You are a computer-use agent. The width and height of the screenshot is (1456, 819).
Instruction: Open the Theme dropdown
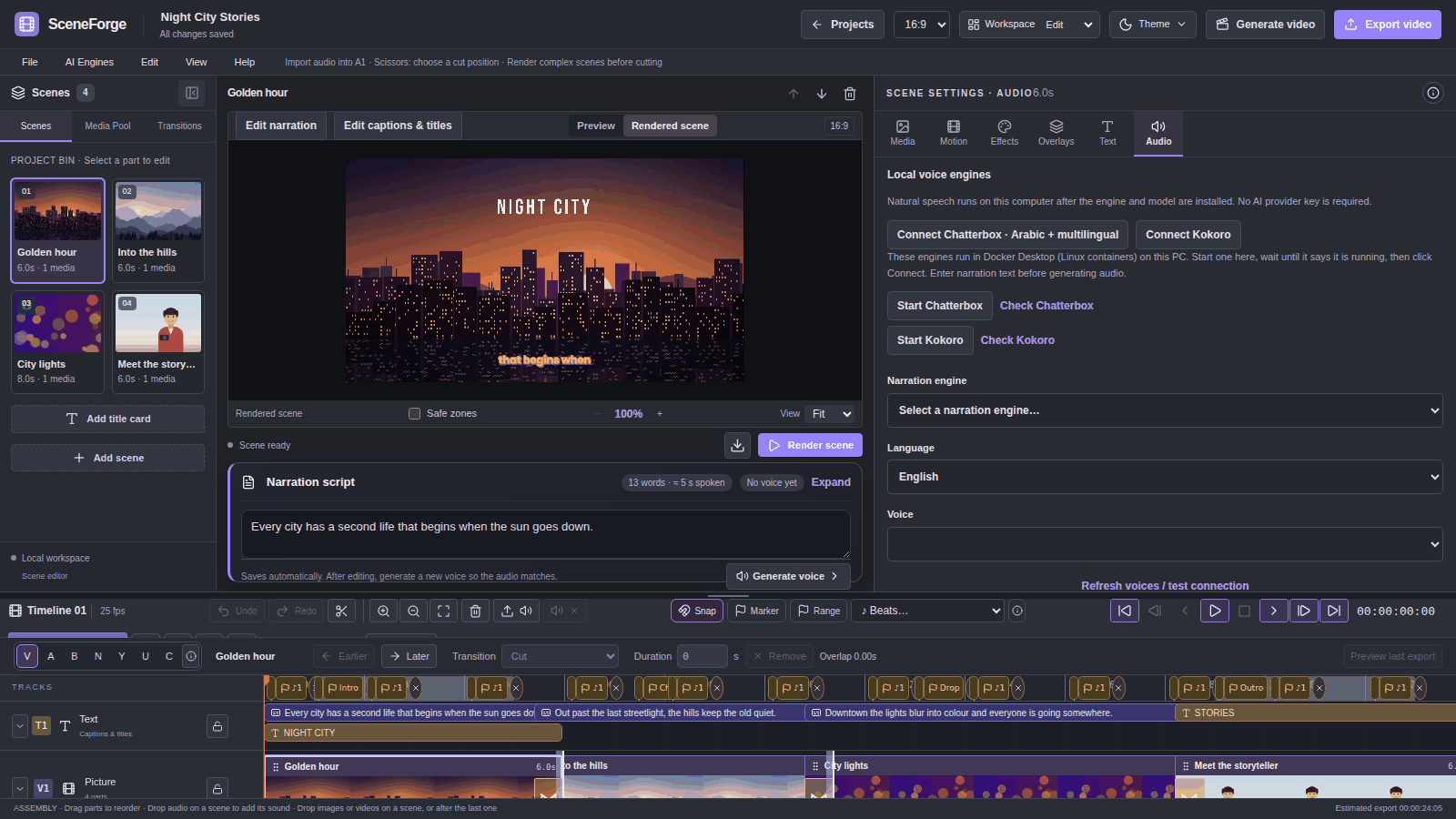1153,25
